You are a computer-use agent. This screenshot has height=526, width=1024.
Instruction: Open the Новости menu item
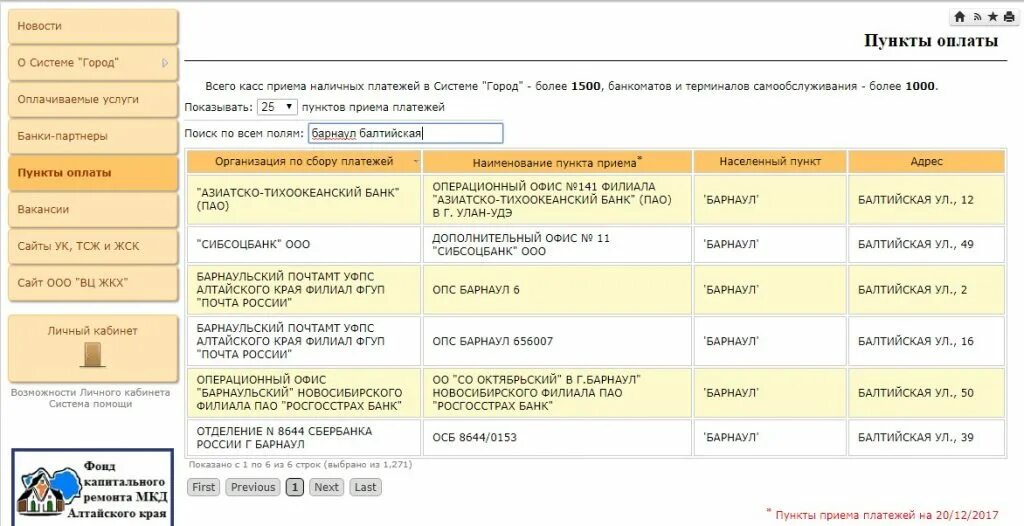pyautogui.click(x=93, y=26)
